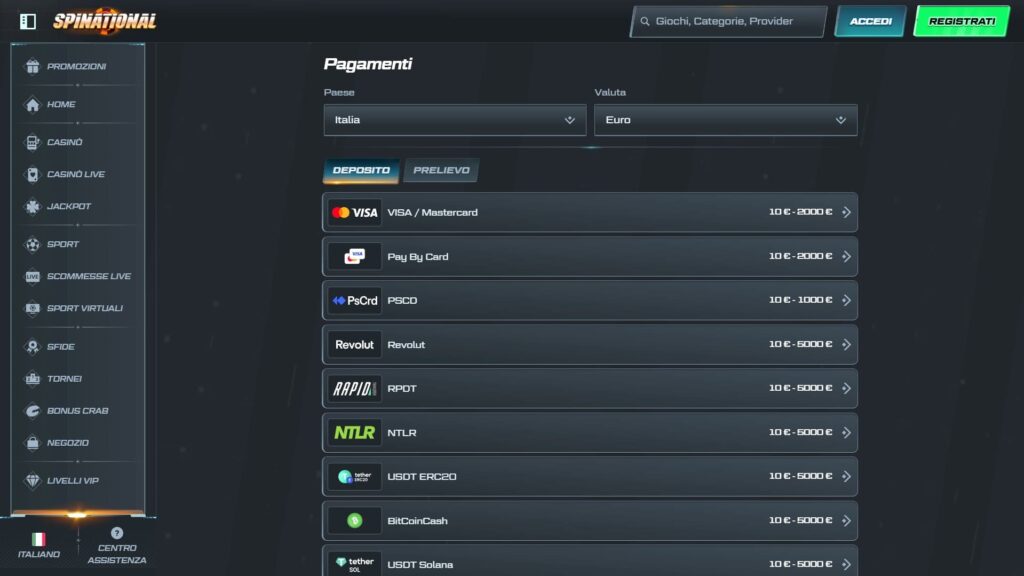Select the Deposito tab
Viewport: 1024px width, 576px height.
point(361,170)
